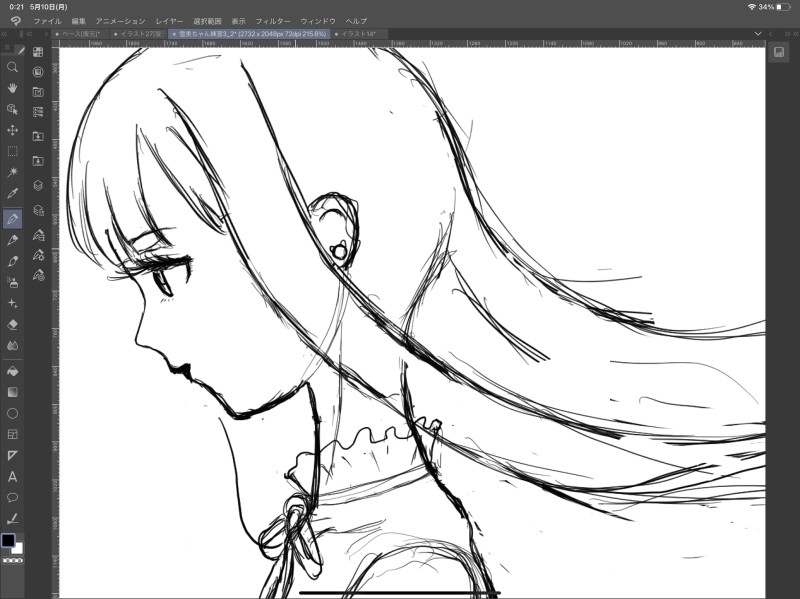Select the Pencil tool

[x=12, y=240]
